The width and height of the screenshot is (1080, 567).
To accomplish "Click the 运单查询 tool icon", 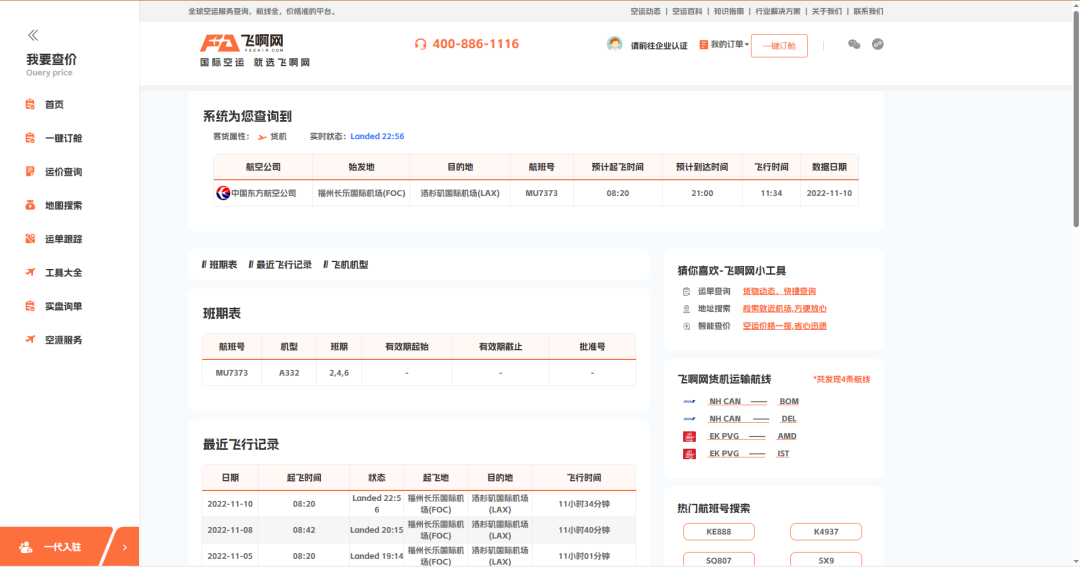I will click(x=686, y=291).
